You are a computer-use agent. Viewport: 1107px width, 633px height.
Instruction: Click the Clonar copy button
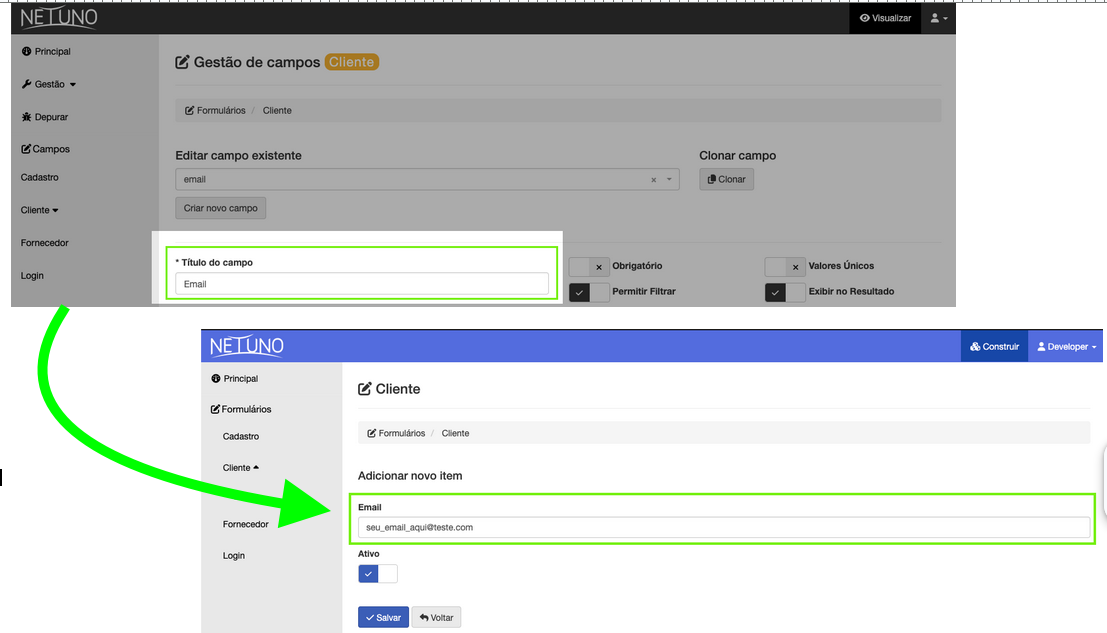tap(727, 180)
